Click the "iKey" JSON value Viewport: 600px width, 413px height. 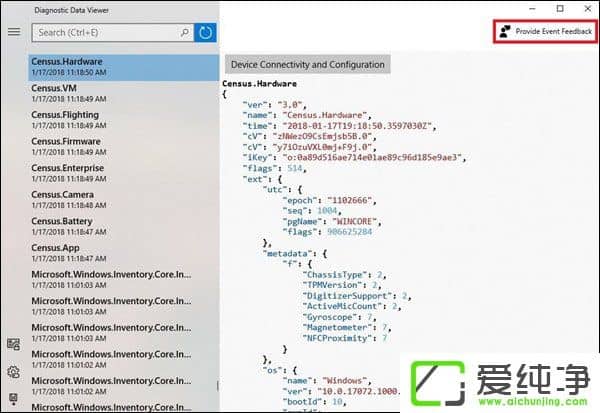(374, 157)
